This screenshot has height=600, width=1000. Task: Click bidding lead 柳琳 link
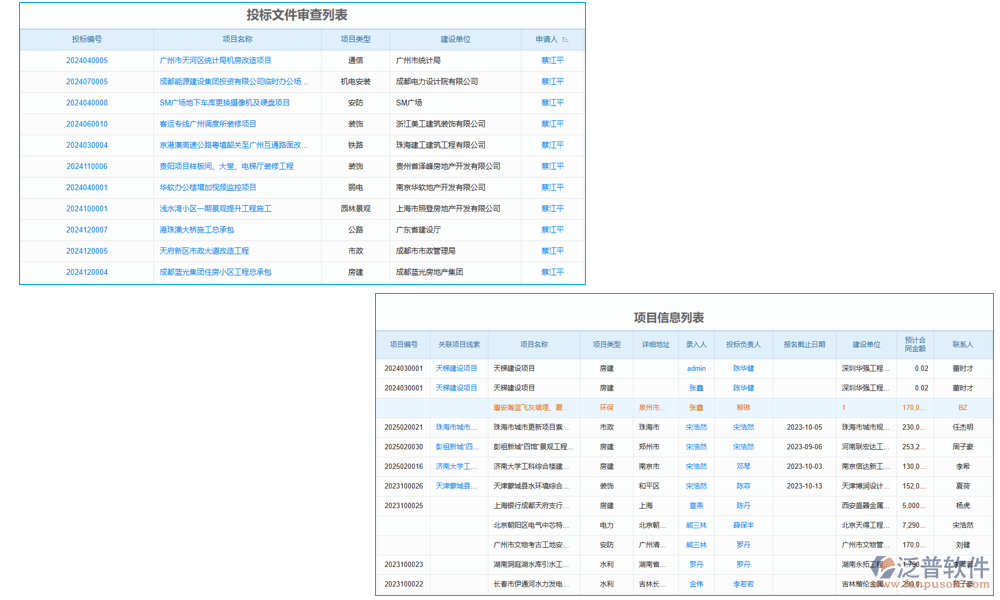[x=742, y=408]
